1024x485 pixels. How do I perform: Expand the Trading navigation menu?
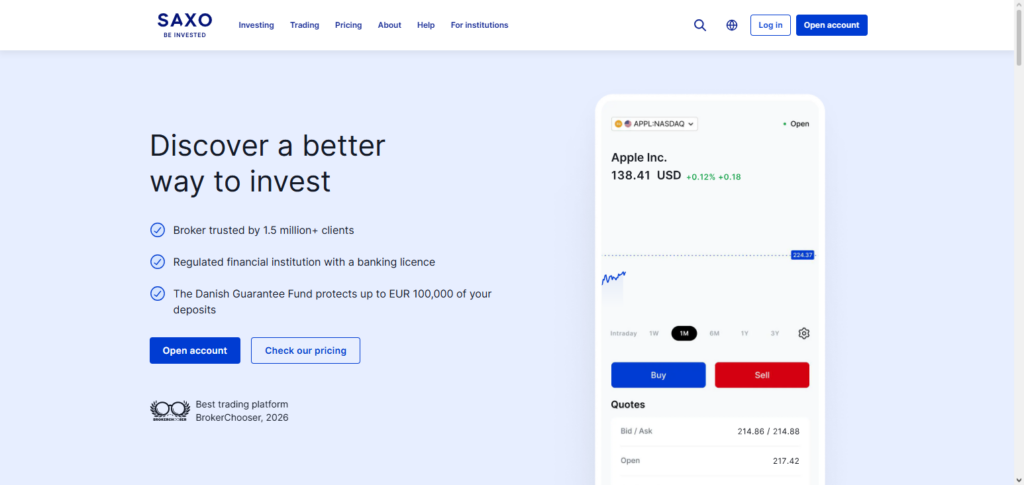point(304,25)
